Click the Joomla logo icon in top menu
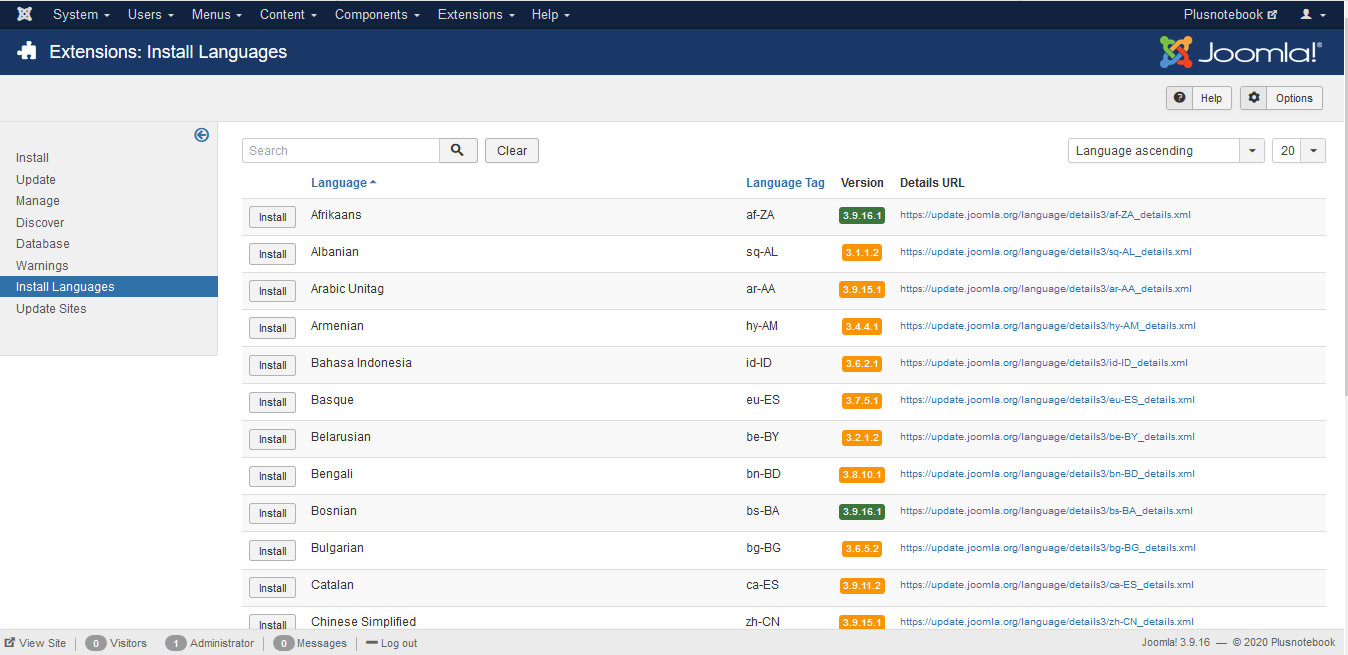Image resolution: width=1348 pixels, height=655 pixels. pos(25,14)
